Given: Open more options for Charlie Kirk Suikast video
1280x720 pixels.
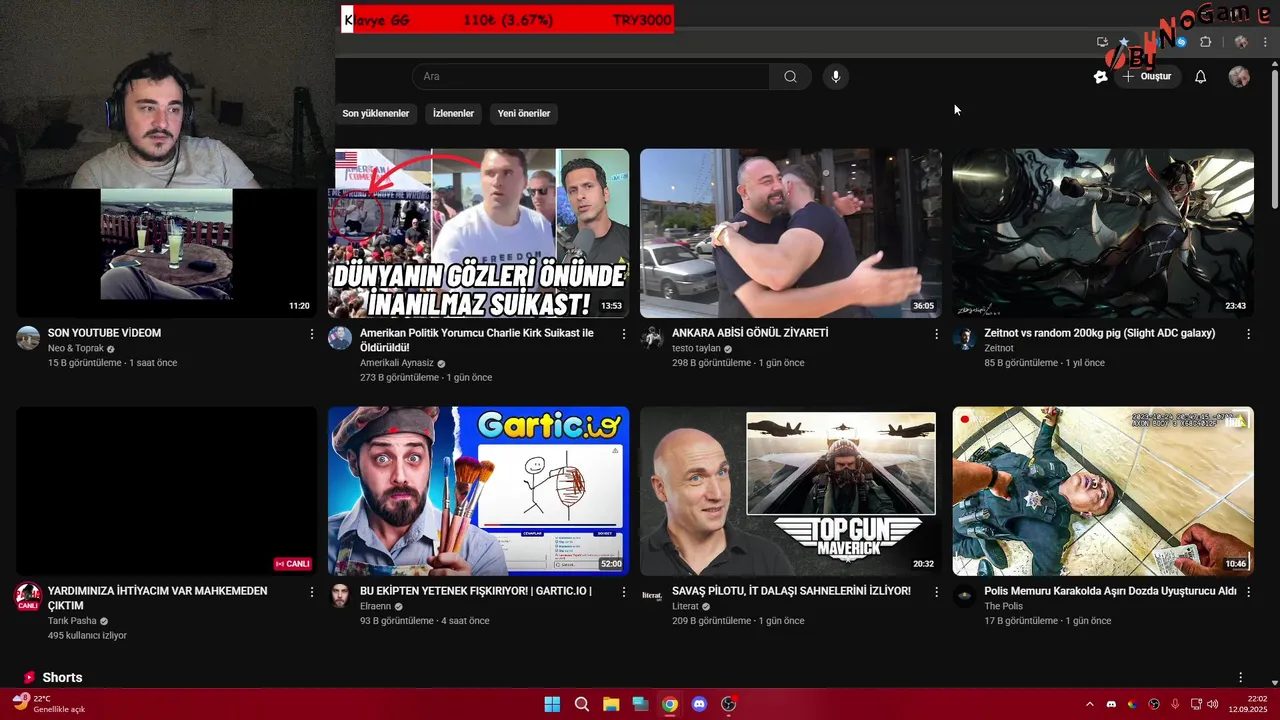Looking at the screenshot, I should (x=624, y=334).
